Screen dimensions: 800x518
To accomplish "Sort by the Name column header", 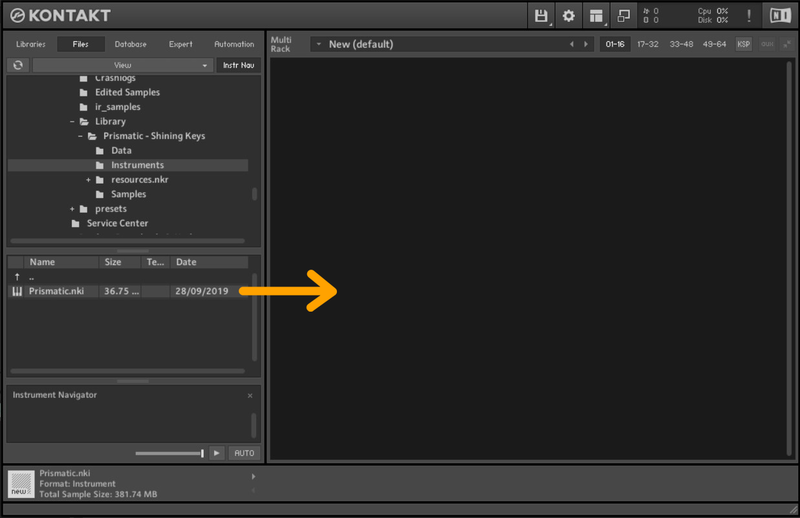I will click(x=61, y=262).
